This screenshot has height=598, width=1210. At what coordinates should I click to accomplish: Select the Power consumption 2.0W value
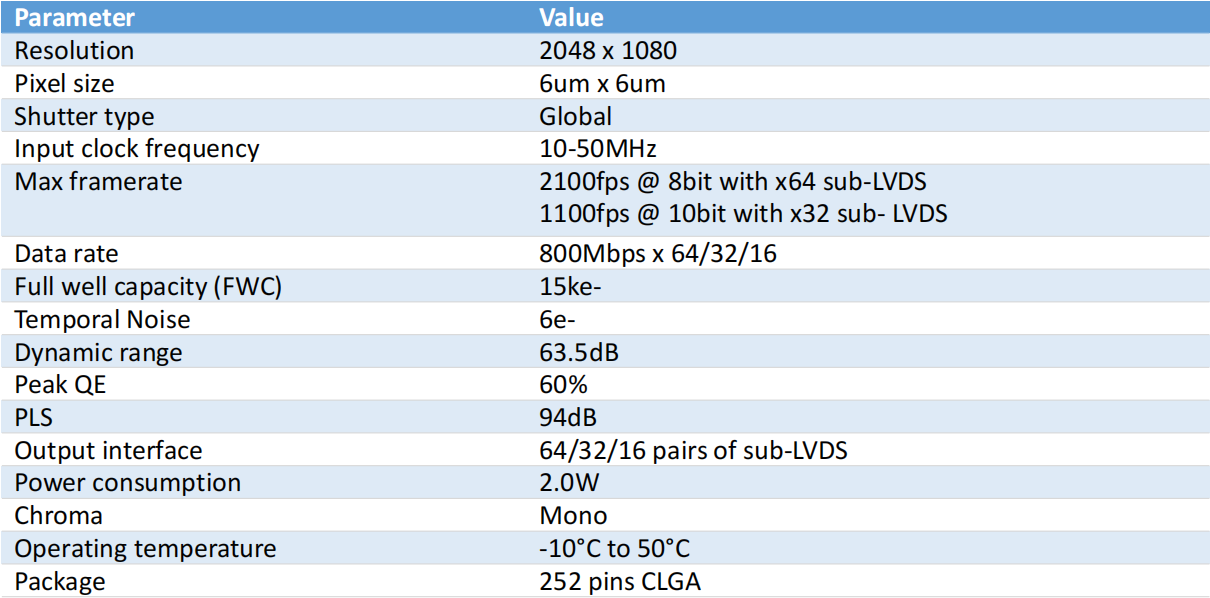coord(570,483)
